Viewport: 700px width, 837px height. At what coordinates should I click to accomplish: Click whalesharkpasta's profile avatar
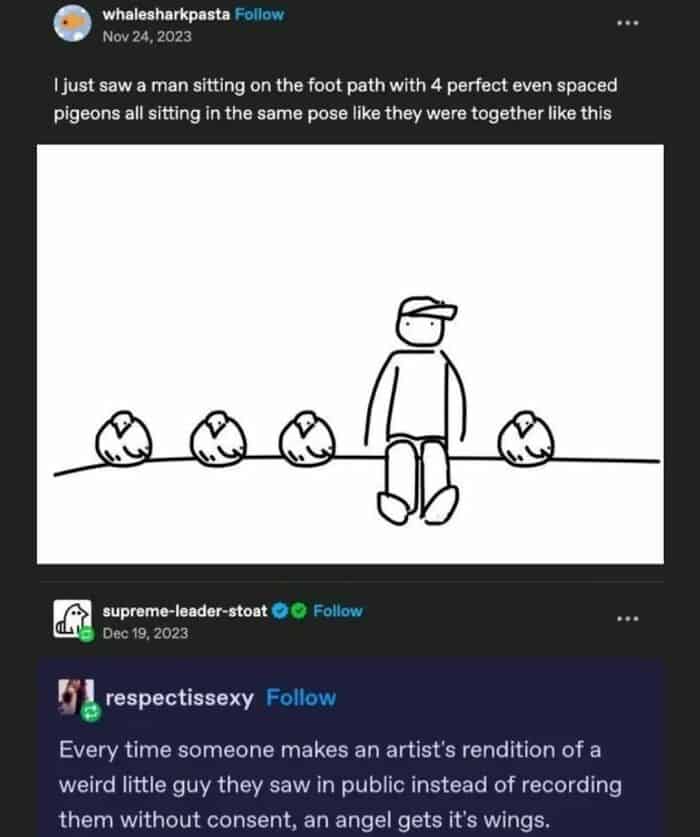tap(70, 24)
